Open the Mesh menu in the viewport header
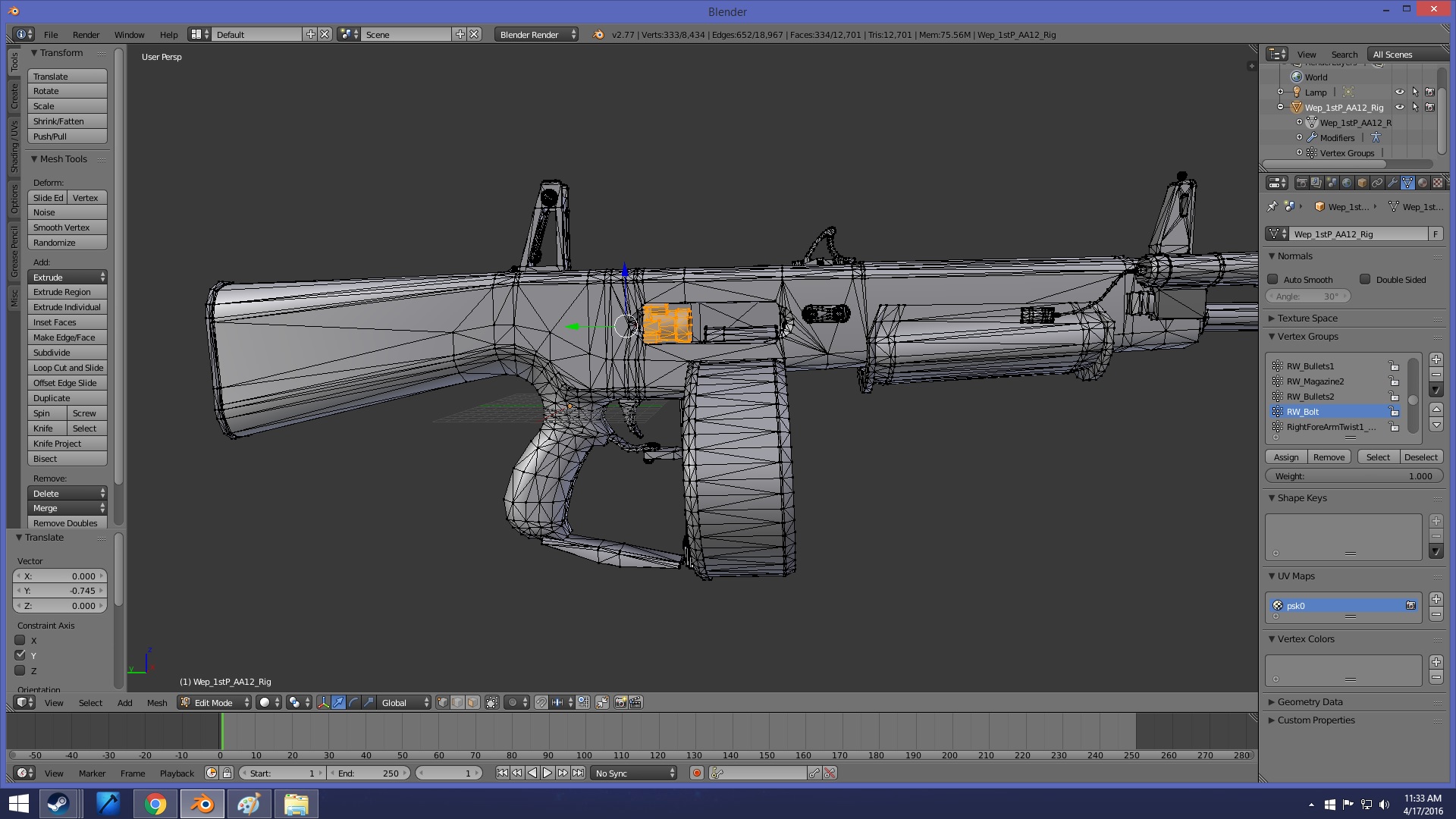Image resolution: width=1456 pixels, height=819 pixels. click(157, 702)
